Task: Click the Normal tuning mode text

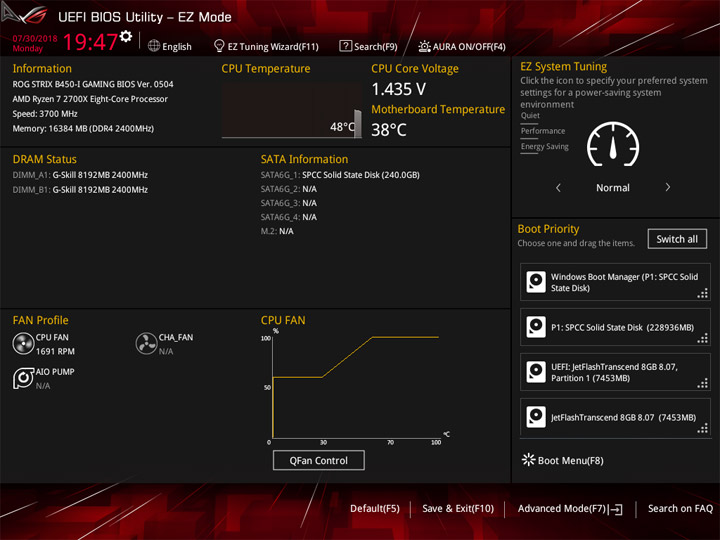Action: [613, 187]
